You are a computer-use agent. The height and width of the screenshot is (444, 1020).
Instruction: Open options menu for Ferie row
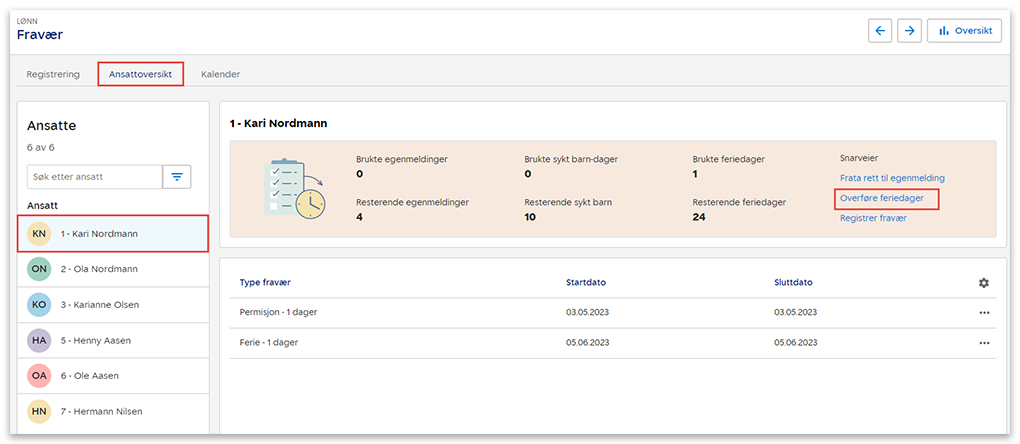coord(984,343)
